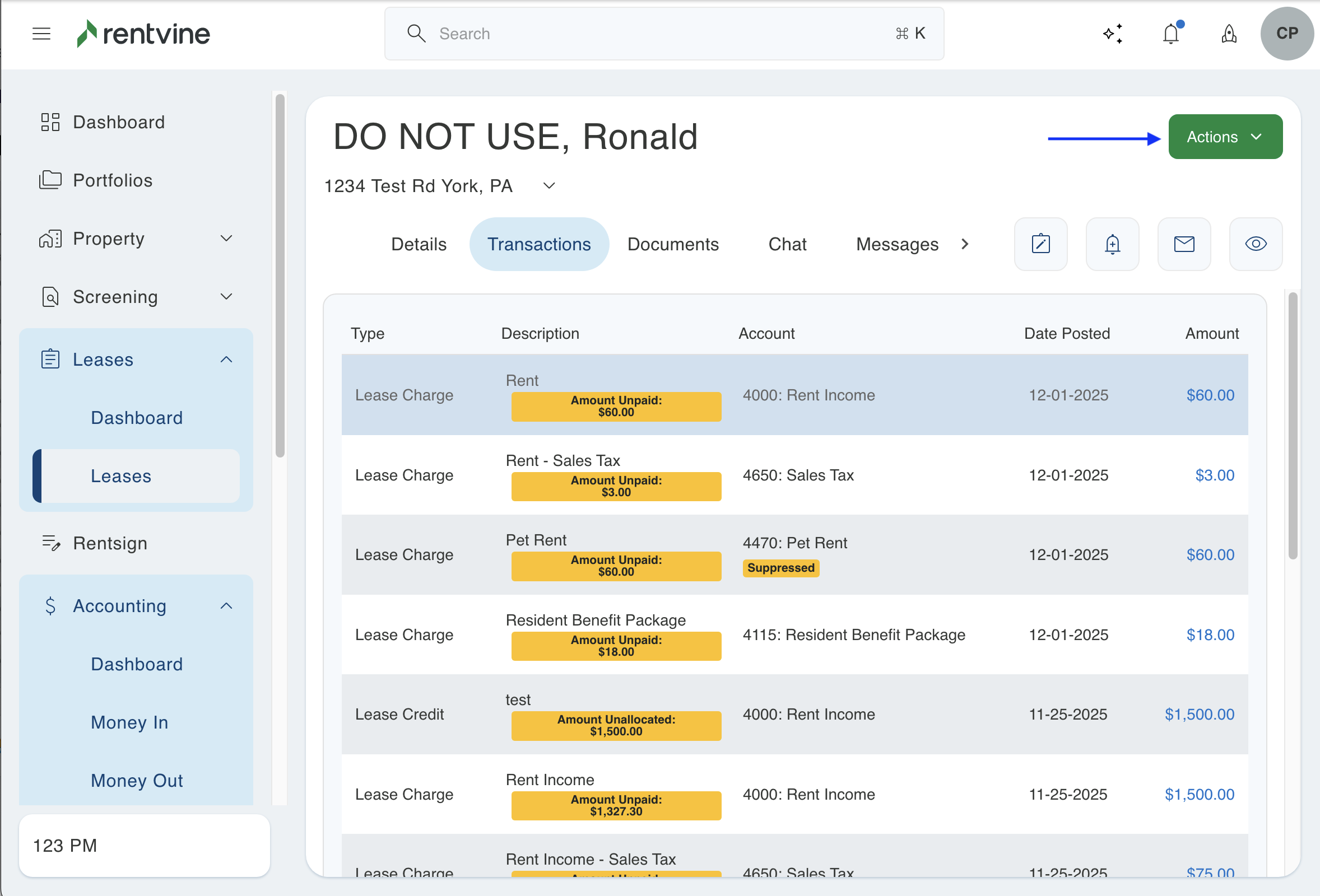Click the rocket icon in header
Viewport: 1320px width, 896px height.
1229,34
